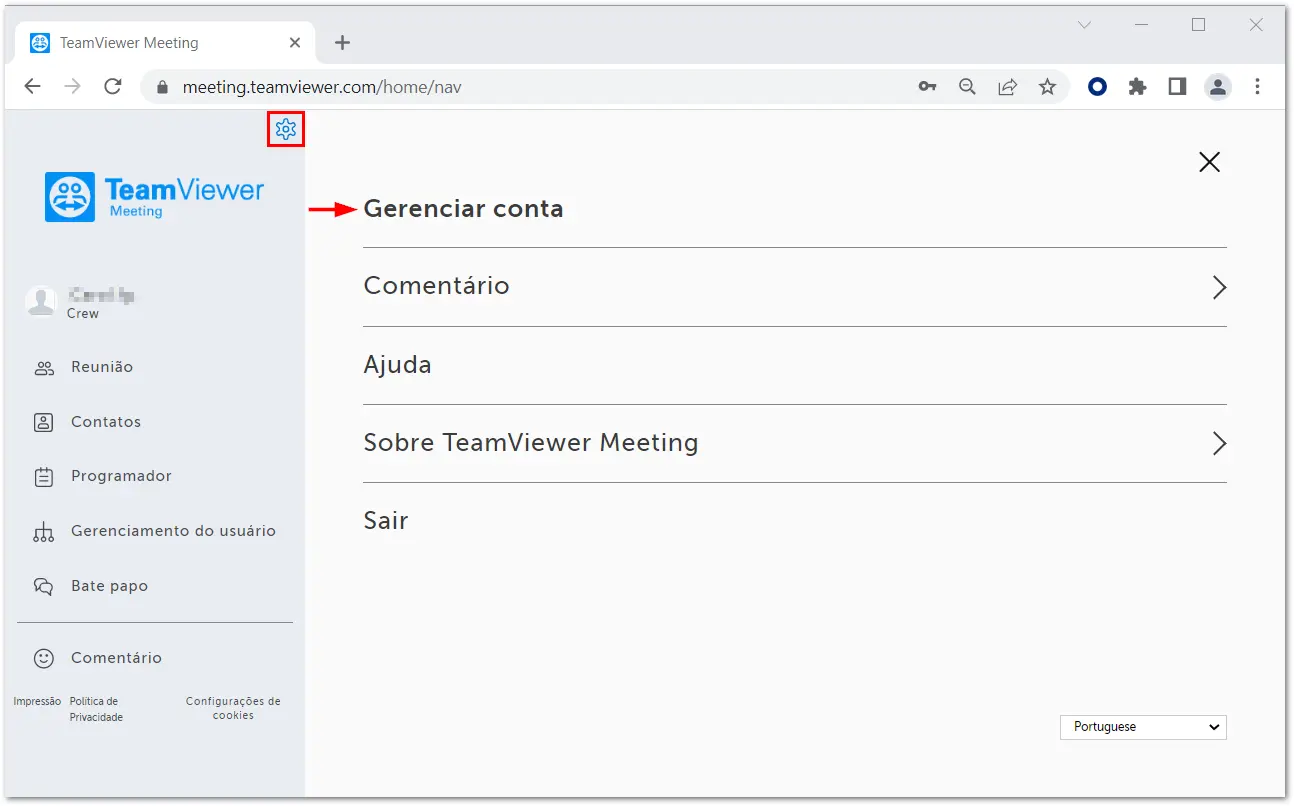Open a new browser tab
The width and height of the screenshot is (1294, 806).
(x=342, y=43)
